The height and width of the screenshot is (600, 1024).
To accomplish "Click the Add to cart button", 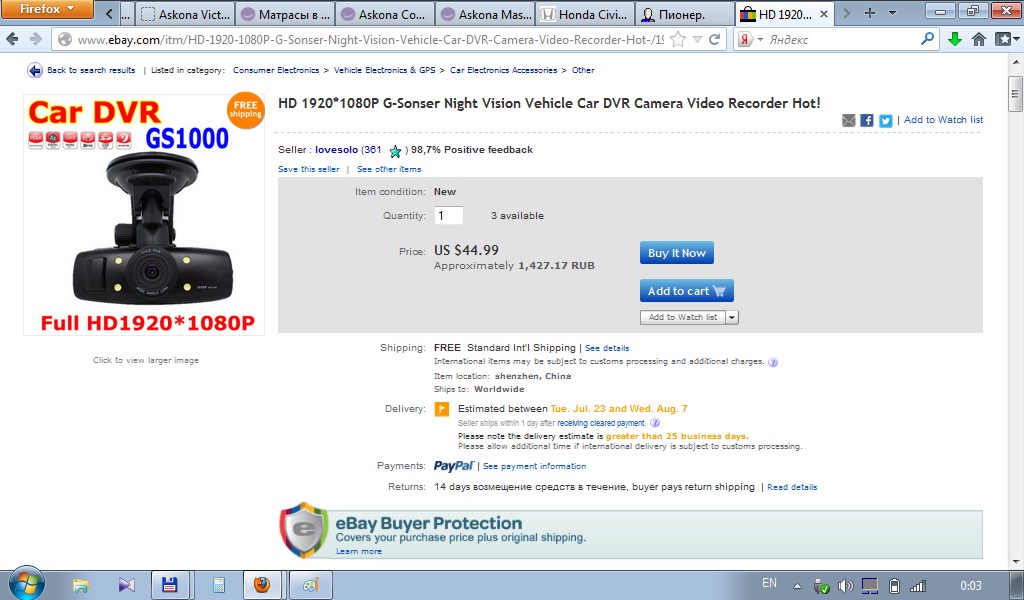I will pos(686,291).
